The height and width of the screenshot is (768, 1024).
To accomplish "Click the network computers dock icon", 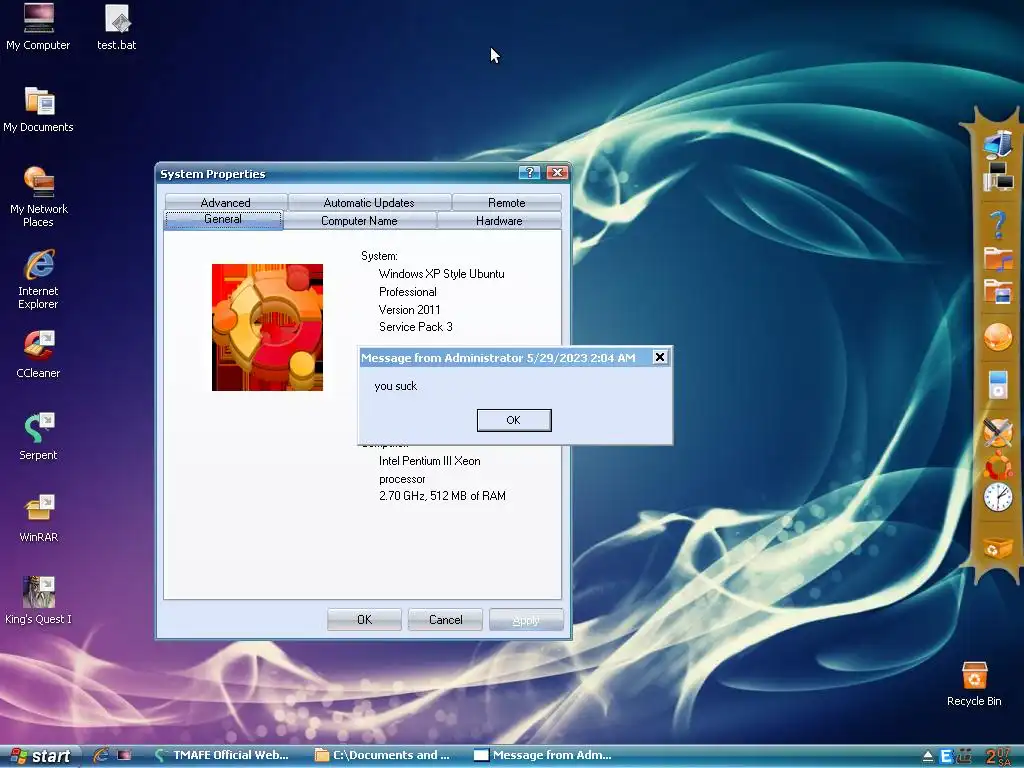I will point(998,176).
